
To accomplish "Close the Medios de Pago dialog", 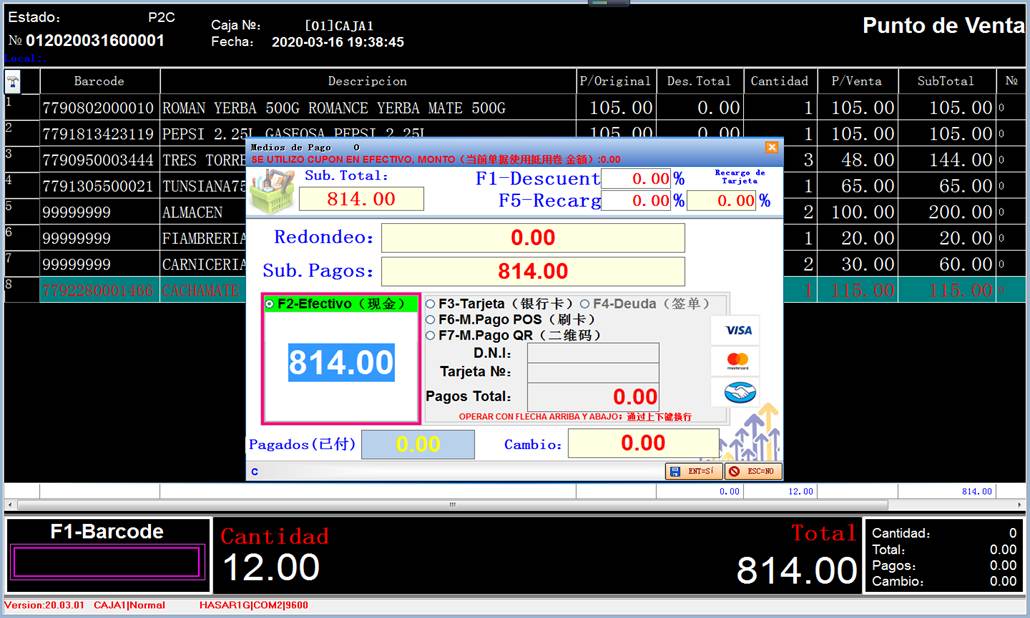I will coord(771,147).
